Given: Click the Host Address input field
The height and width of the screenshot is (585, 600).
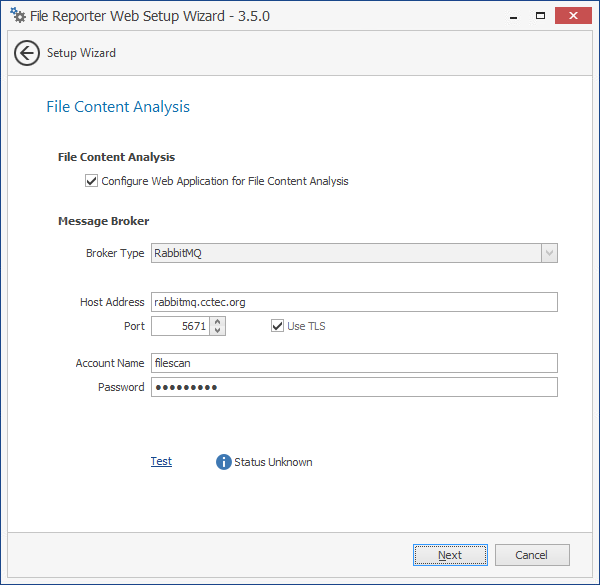Looking at the screenshot, I should (354, 302).
